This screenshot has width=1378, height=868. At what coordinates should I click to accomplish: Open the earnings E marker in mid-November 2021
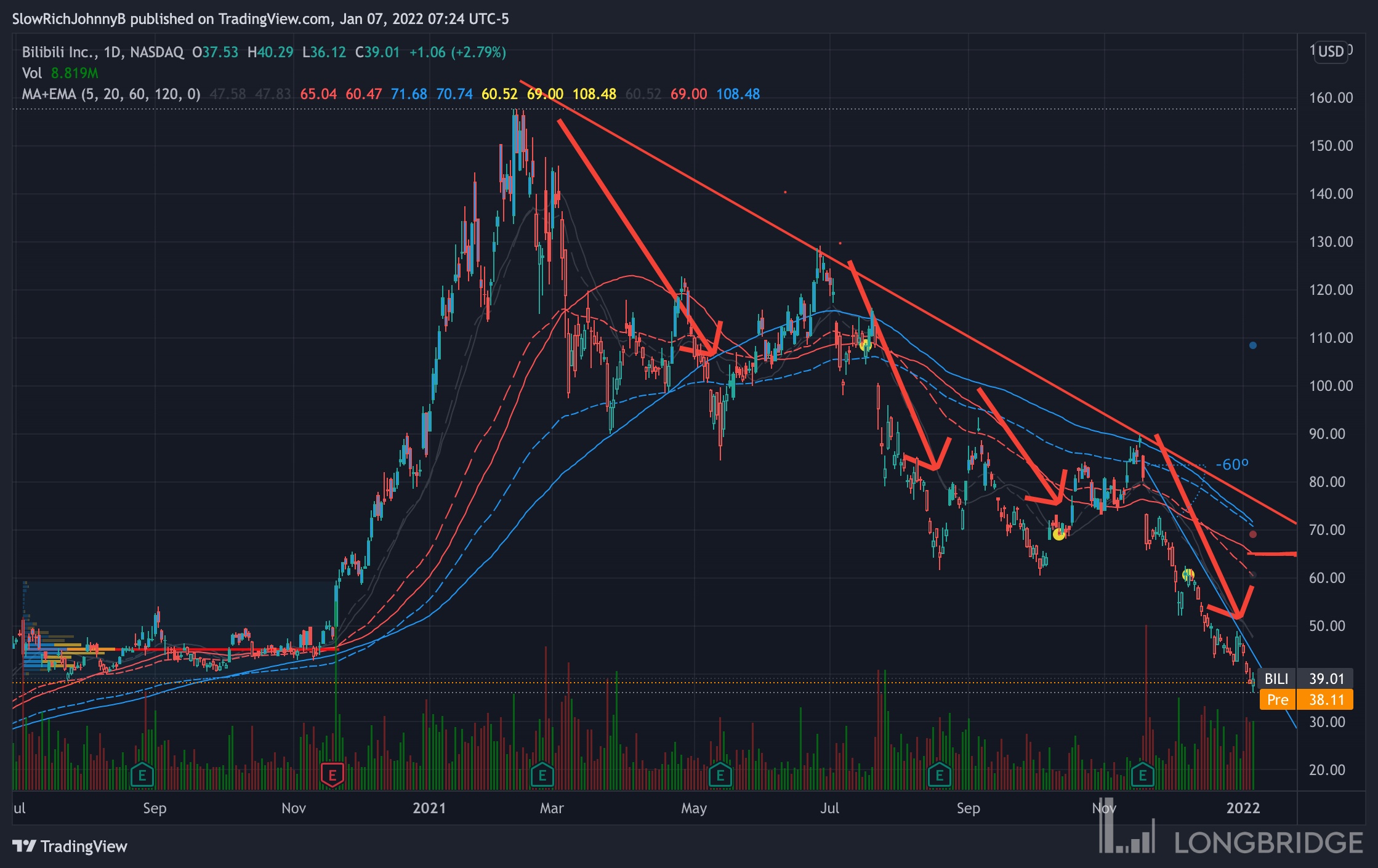click(x=1143, y=775)
